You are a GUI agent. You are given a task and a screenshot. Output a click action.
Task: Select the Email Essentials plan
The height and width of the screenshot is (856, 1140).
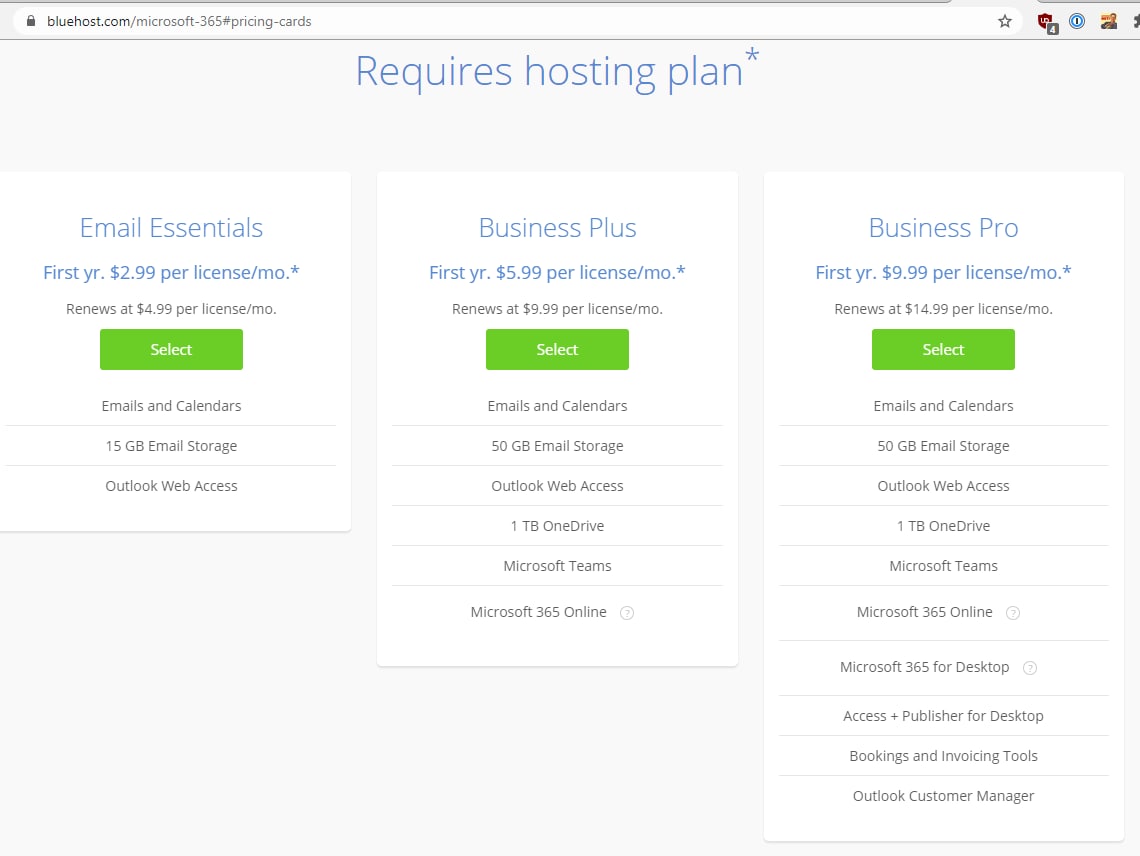[172, 349]
